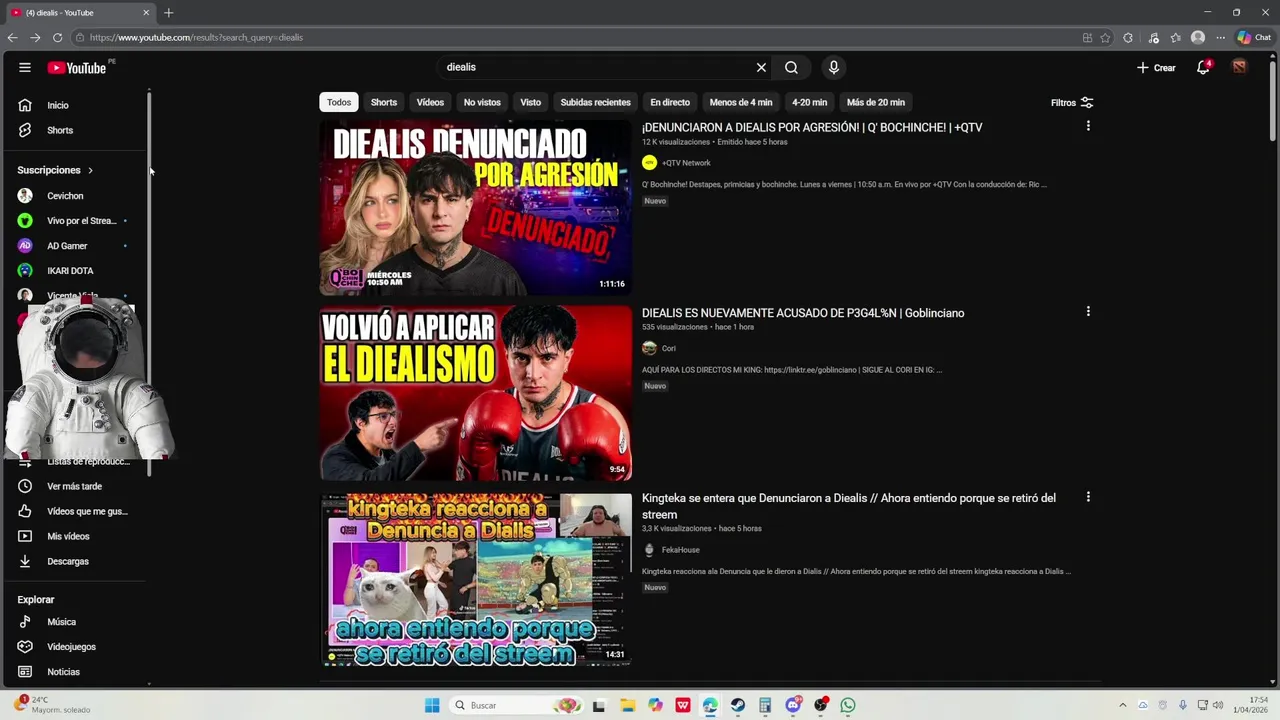
Task: Select the Menos de 4 min chip
Action: tap(741, 102)
